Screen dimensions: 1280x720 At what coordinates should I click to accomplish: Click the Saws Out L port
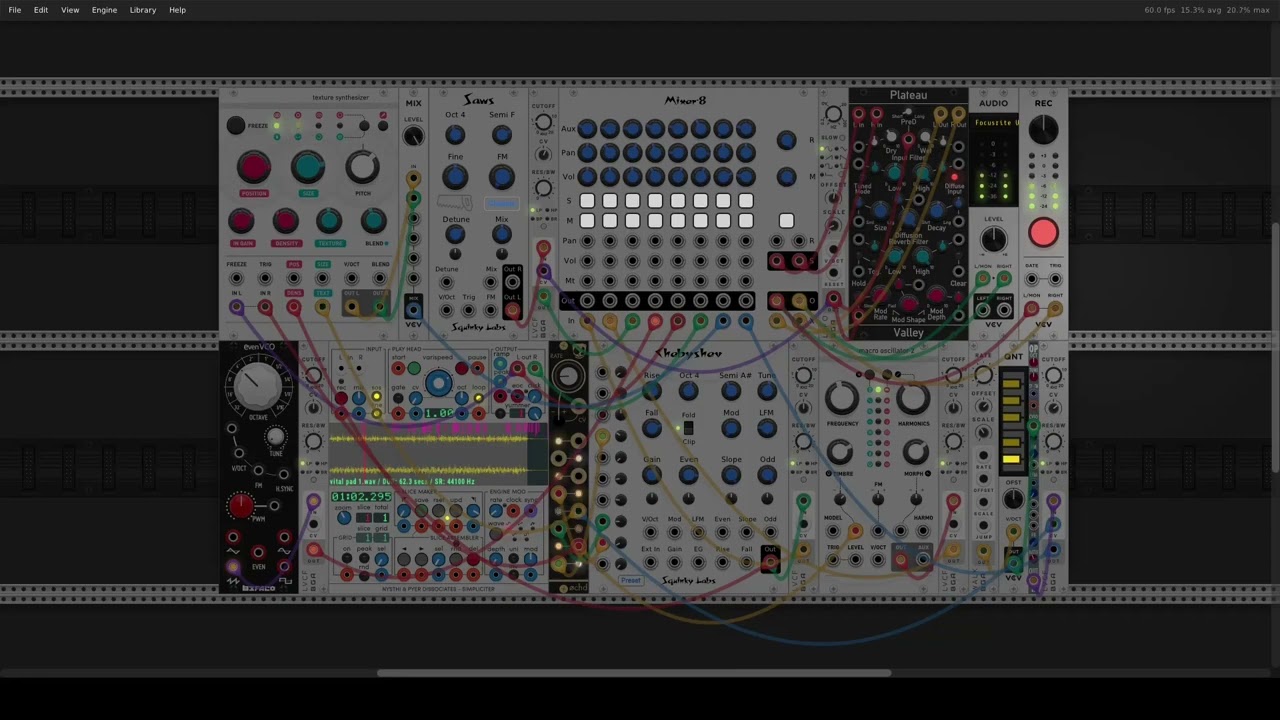tap(512, 309)
